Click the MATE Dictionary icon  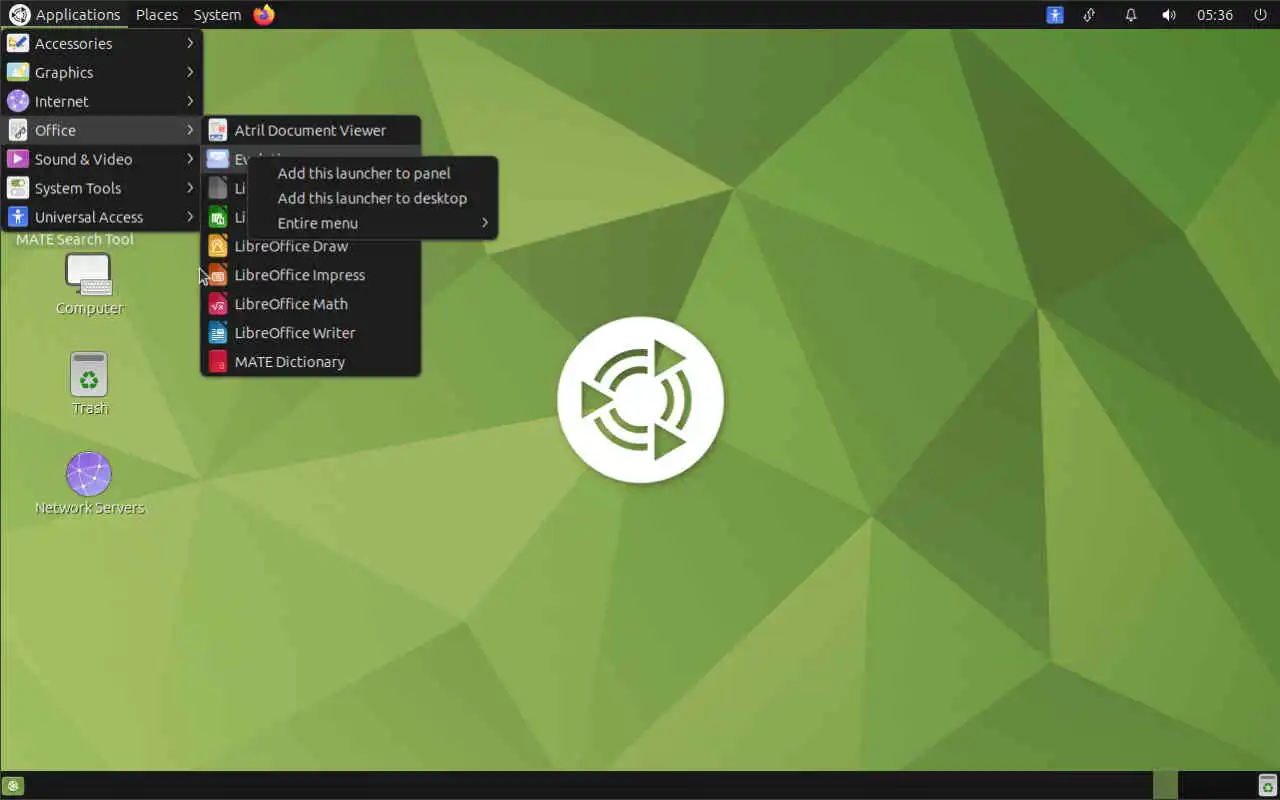[x=218, y=362]
